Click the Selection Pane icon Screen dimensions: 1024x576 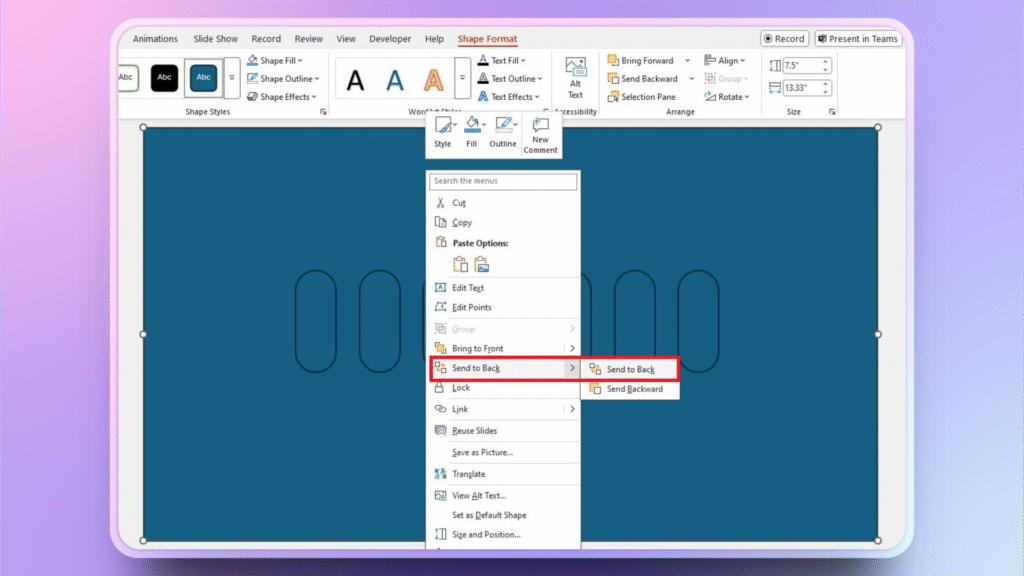(x=613, y=97)
